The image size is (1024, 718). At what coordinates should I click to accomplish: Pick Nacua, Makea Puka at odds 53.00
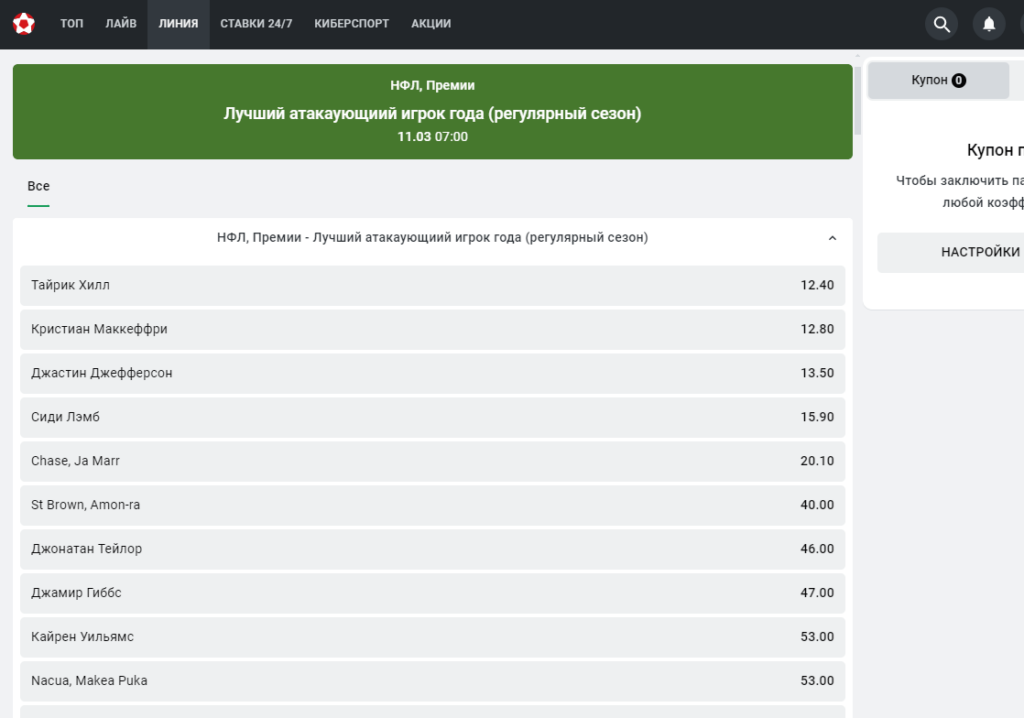tap(432, 681)
